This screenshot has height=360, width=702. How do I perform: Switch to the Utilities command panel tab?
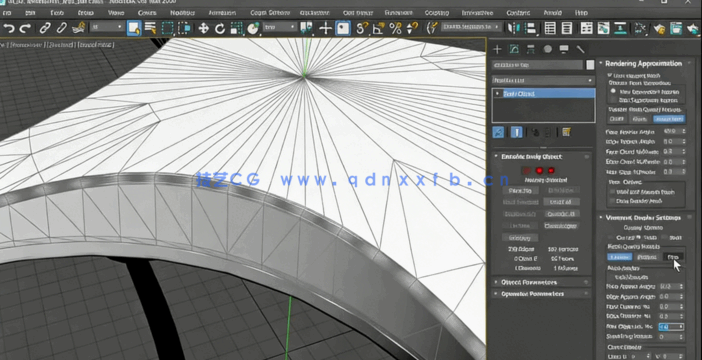click(x=581, y=49)
